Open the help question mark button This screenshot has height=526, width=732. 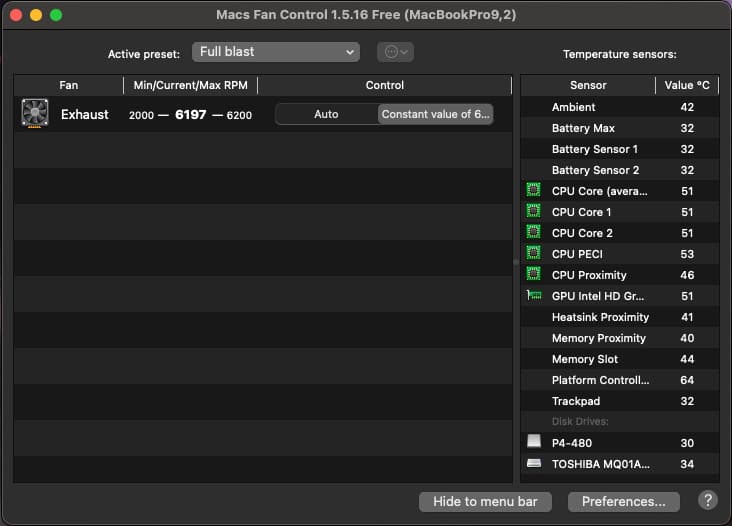point(708,500)
